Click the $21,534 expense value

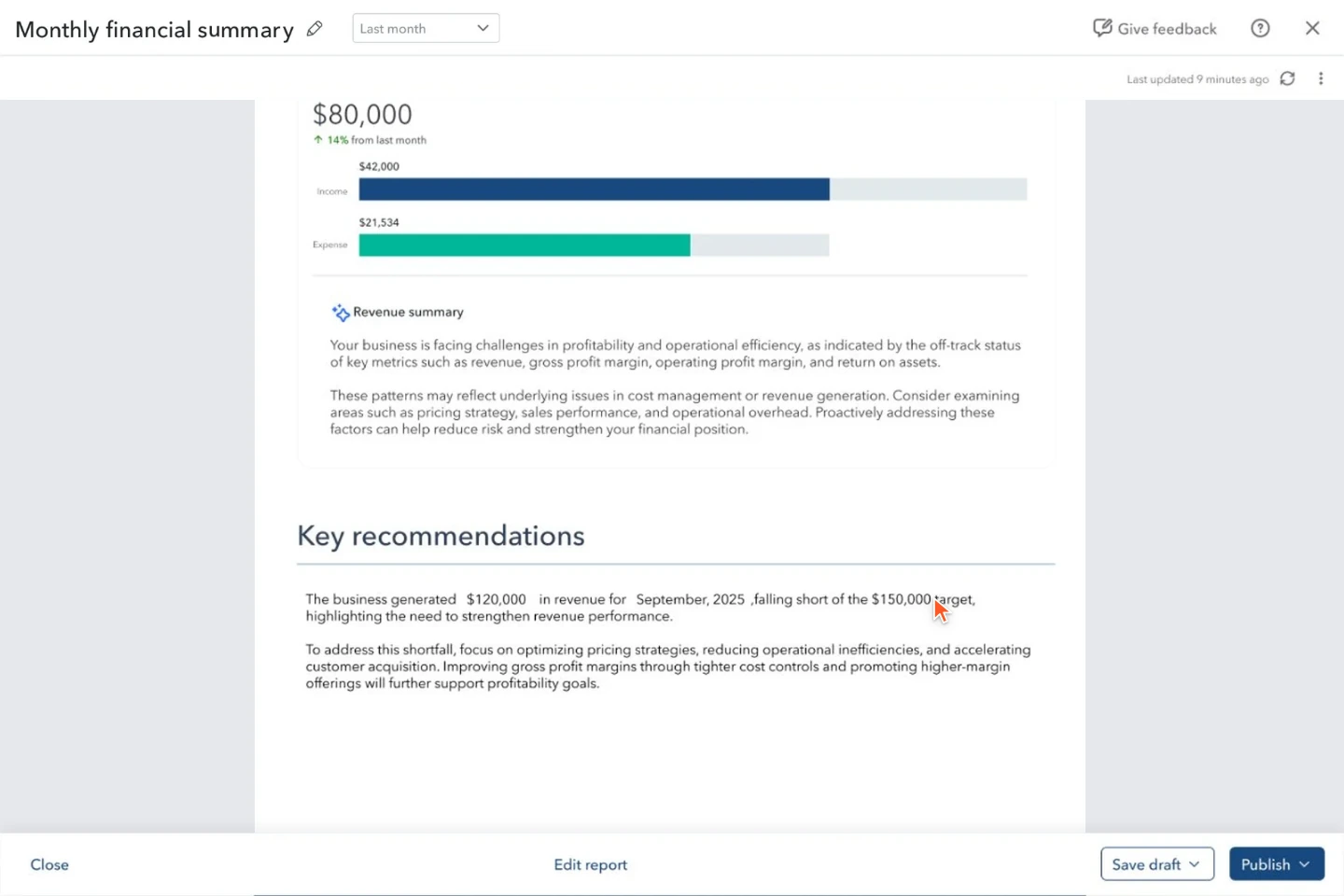click(379, 222)
